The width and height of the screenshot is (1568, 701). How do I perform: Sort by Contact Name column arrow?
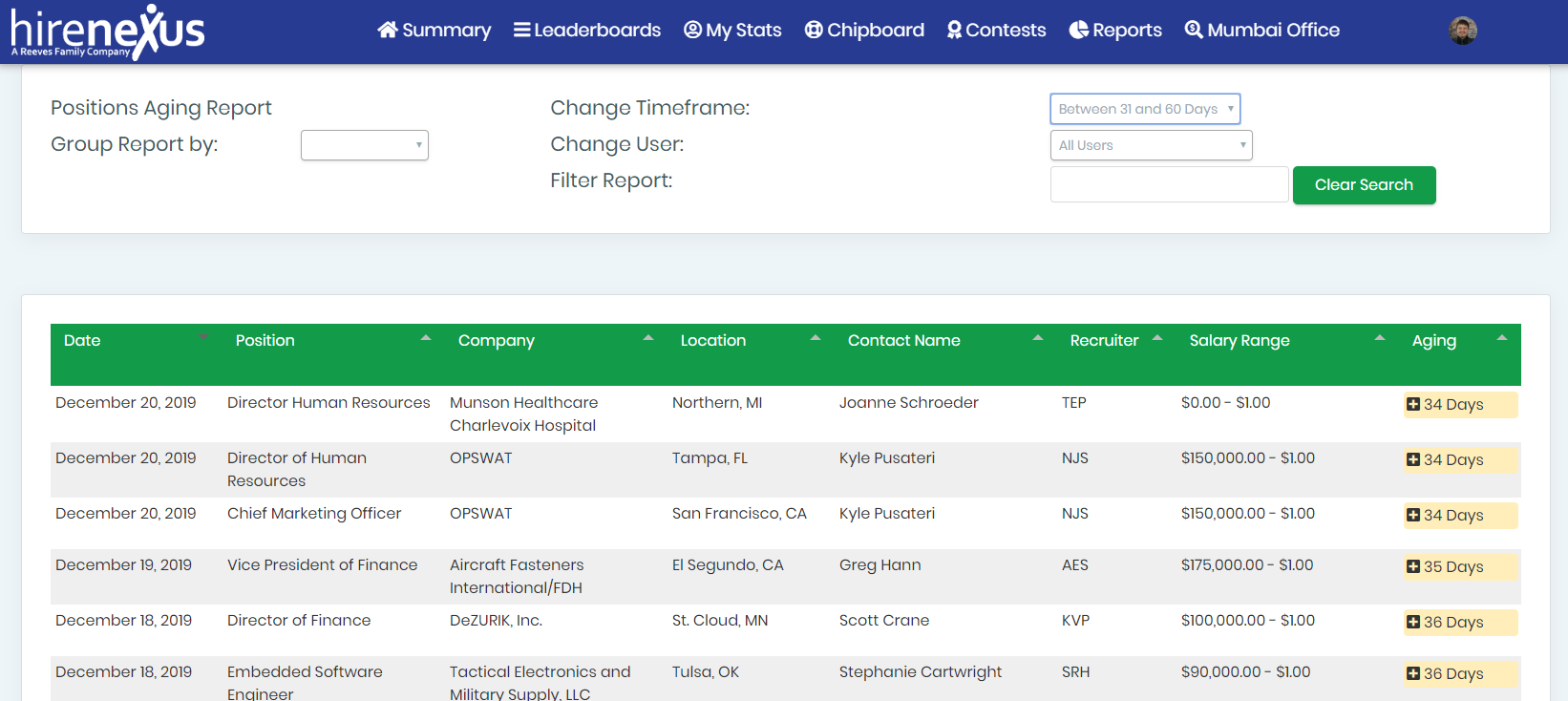coord(1038,337)
